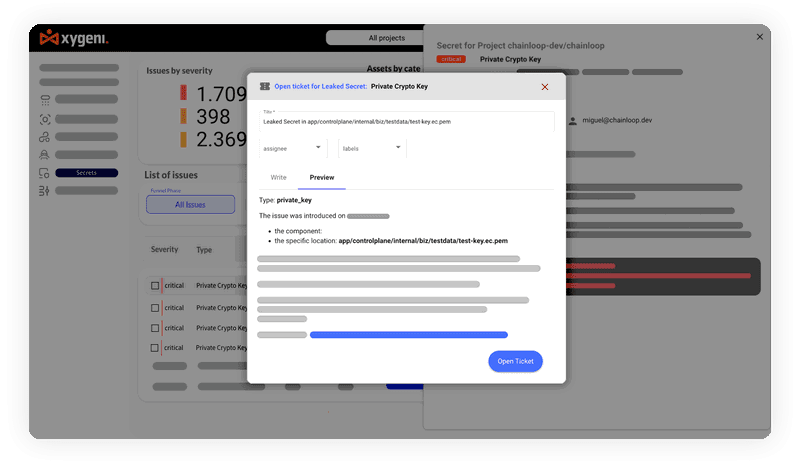Click the person icon beside miguel@chainloop.dev
This screenshot has width=800, height=463.
click(573, 120)
